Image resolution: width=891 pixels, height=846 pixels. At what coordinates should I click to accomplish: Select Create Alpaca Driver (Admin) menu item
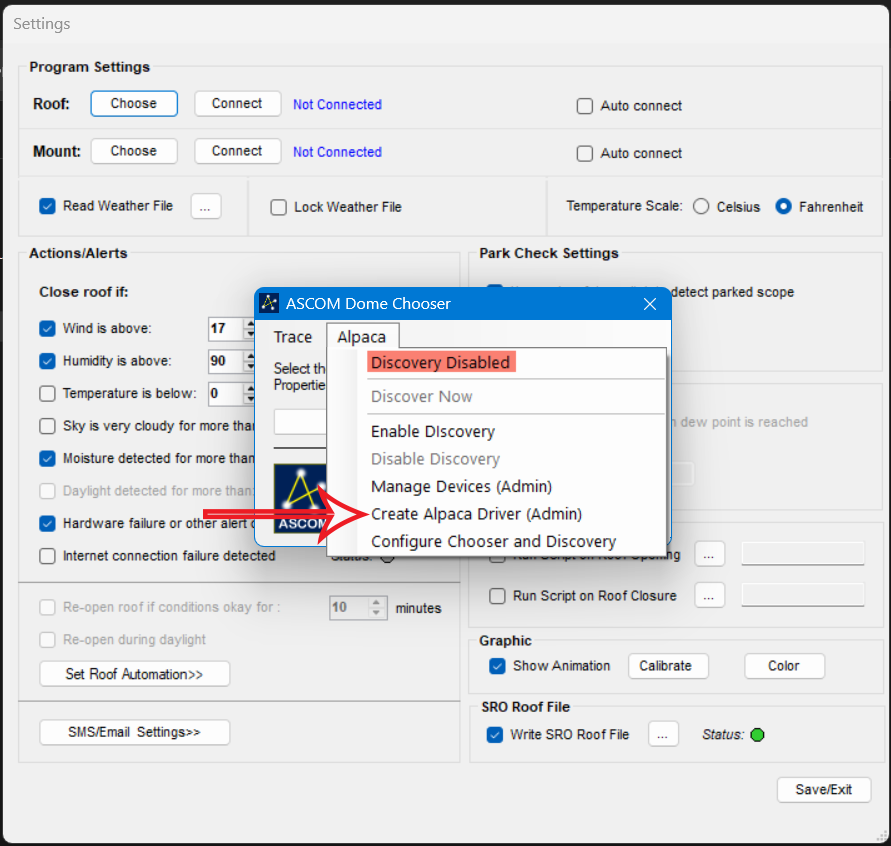click(476, 514)
